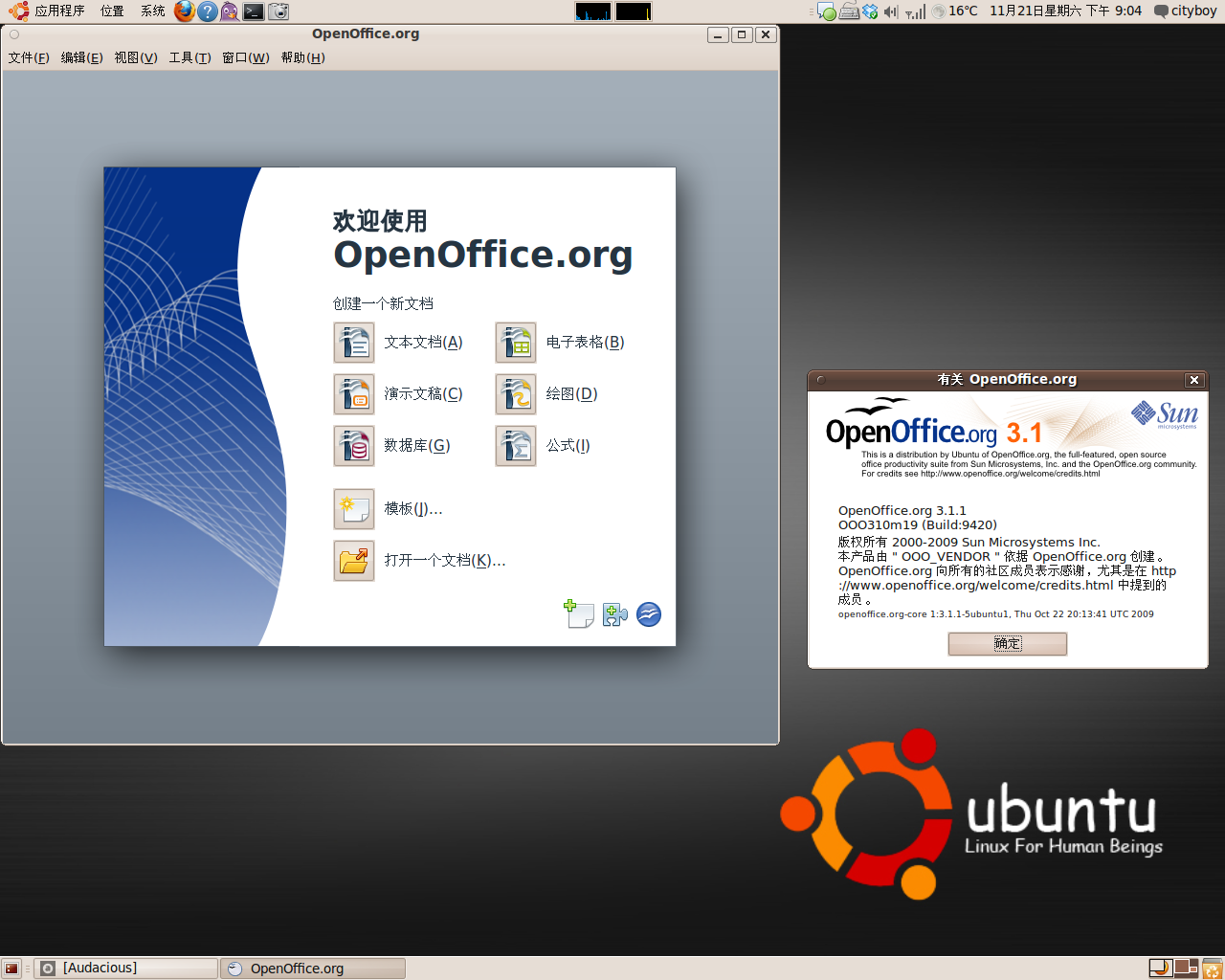Click the 绘图(D) label

(x=572, y=394)
